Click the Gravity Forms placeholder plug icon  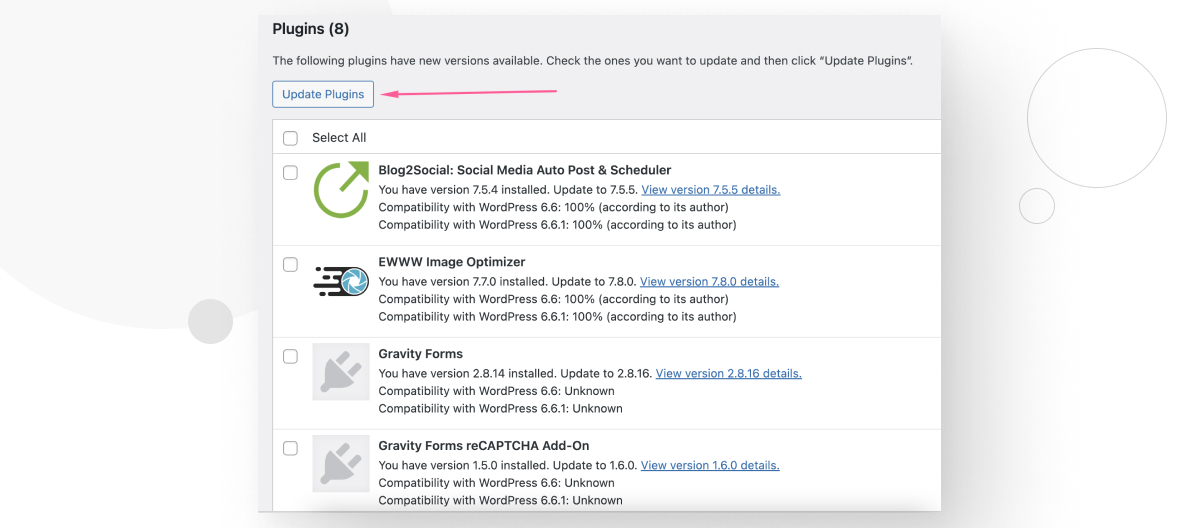(341, 372)
